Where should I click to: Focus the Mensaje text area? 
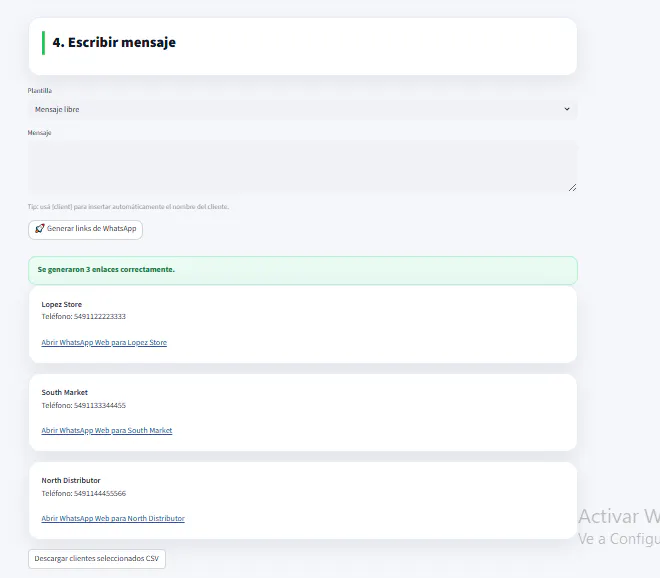point(302,167)
